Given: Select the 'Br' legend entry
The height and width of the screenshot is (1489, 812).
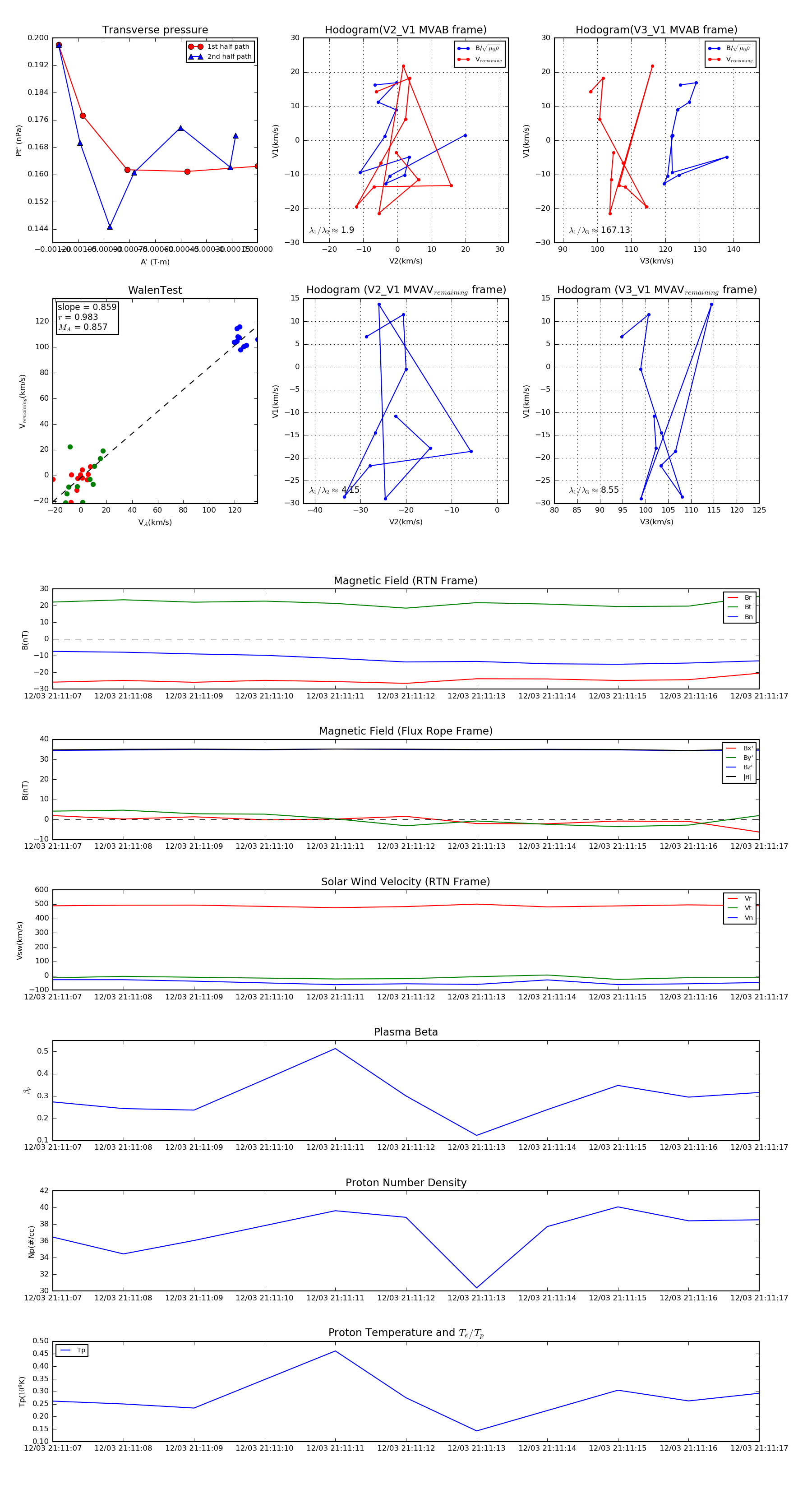Looking at the screenshot, I should 740,598.
